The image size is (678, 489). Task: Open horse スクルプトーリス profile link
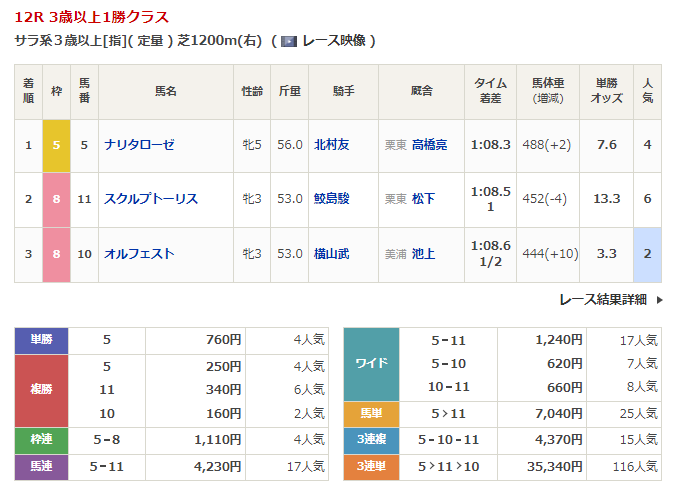click(x=151, y=199)
